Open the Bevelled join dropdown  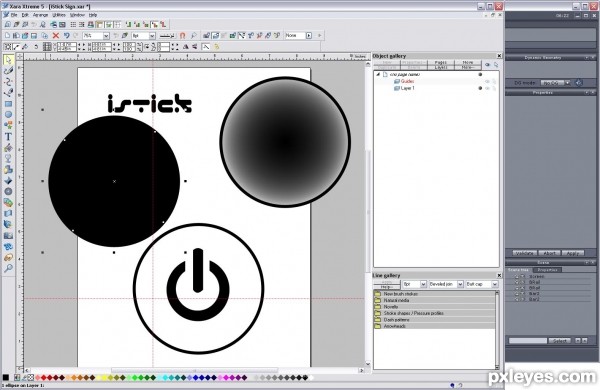coord(460,284)
